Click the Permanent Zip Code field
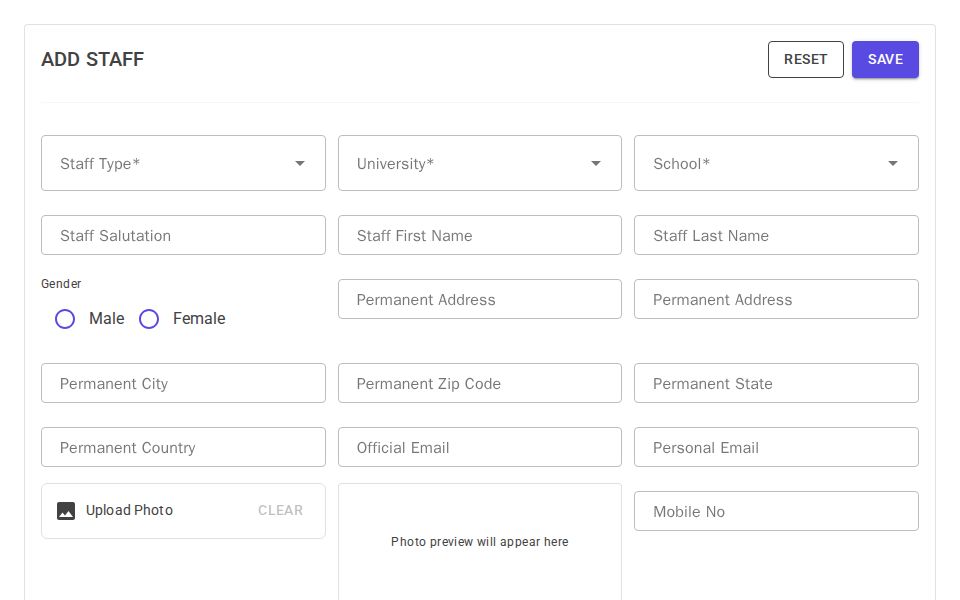The image size is (960, 600). point(479,383)
